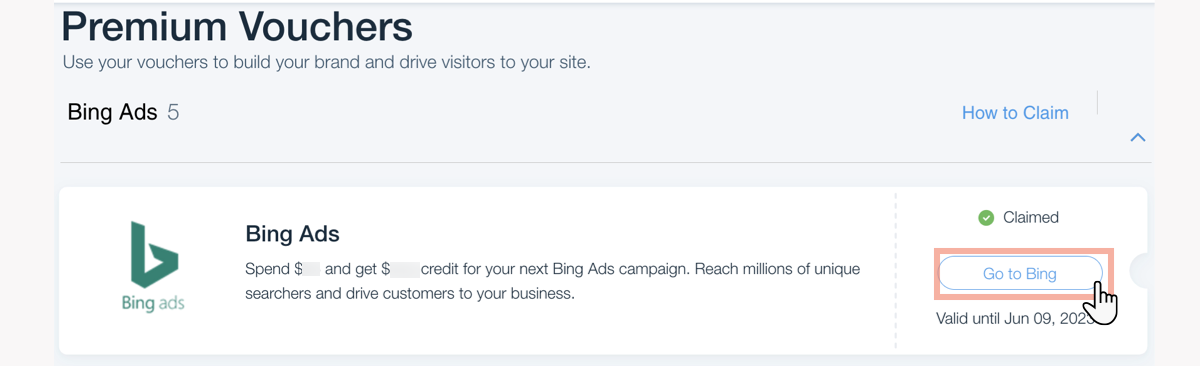Click the Bing Ads section header
The image size is (1200, 366).
112,112
